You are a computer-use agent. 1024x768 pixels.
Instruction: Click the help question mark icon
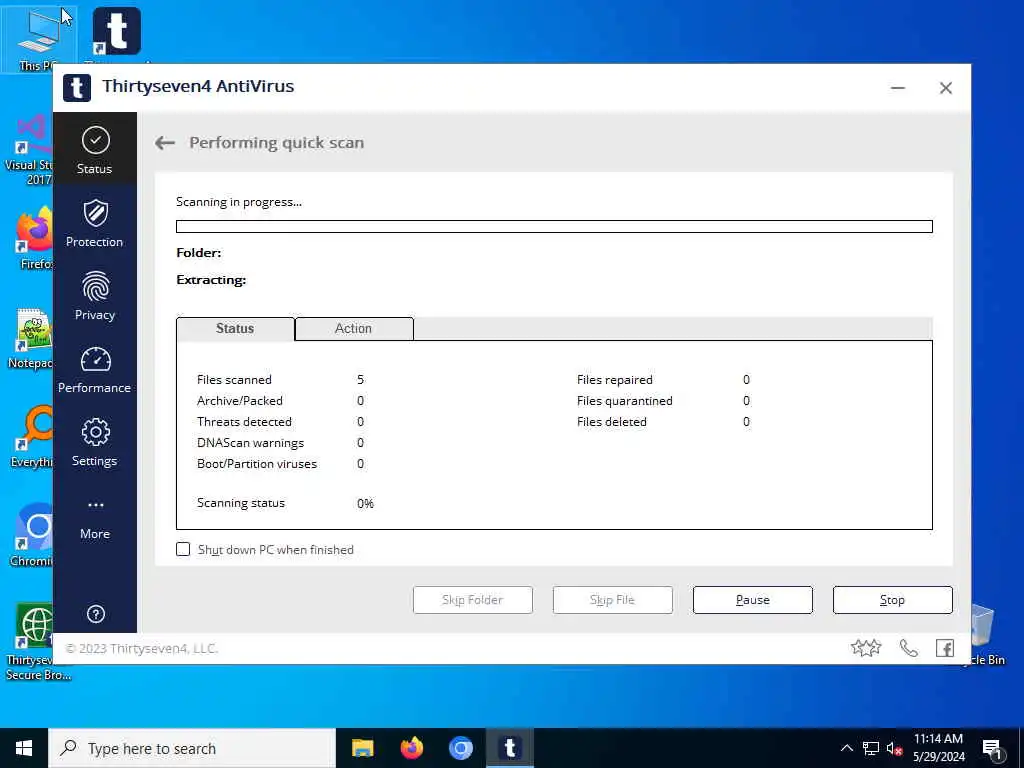click(95, 614)
